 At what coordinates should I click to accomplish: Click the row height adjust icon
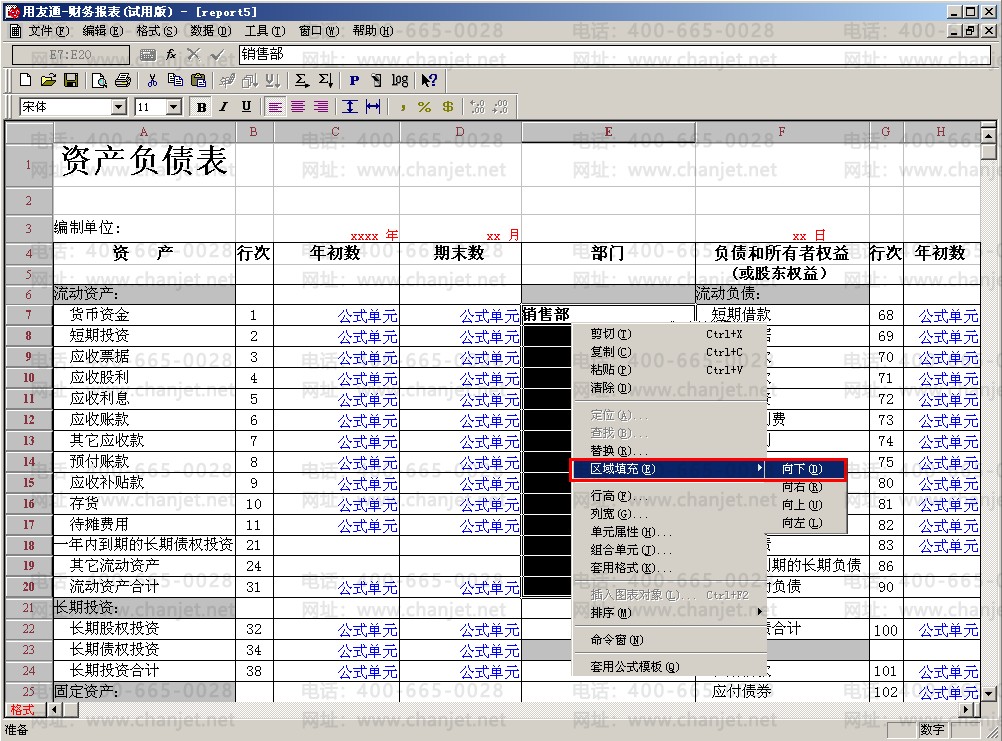click(x=350, y=107)
